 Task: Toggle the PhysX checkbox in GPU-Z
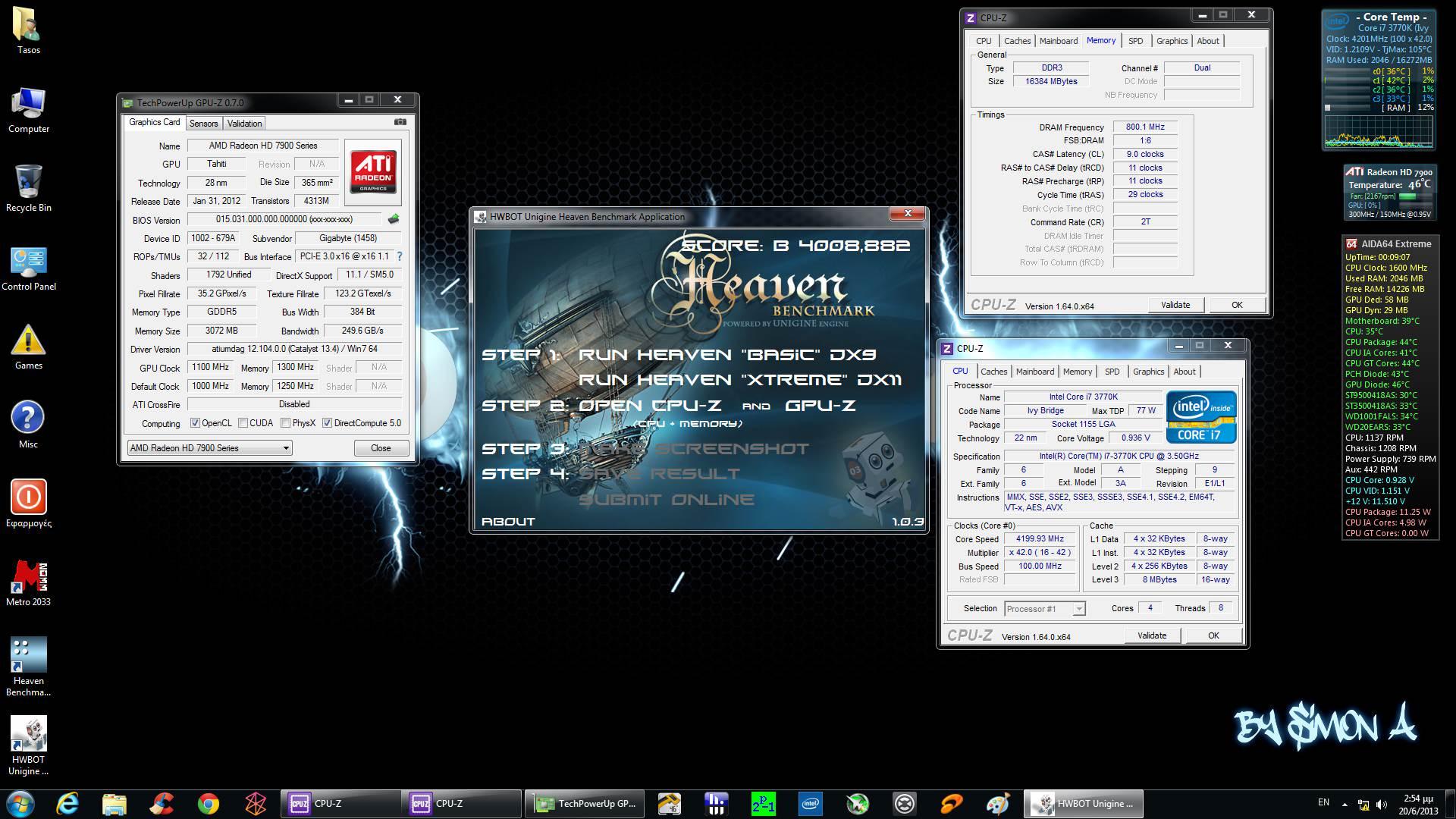[285, 423]
